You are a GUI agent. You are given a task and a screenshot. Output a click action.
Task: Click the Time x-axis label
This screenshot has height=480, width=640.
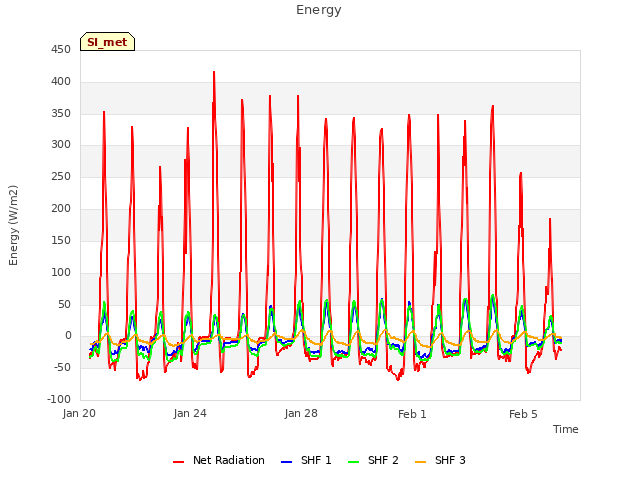[x=565, y=429]
